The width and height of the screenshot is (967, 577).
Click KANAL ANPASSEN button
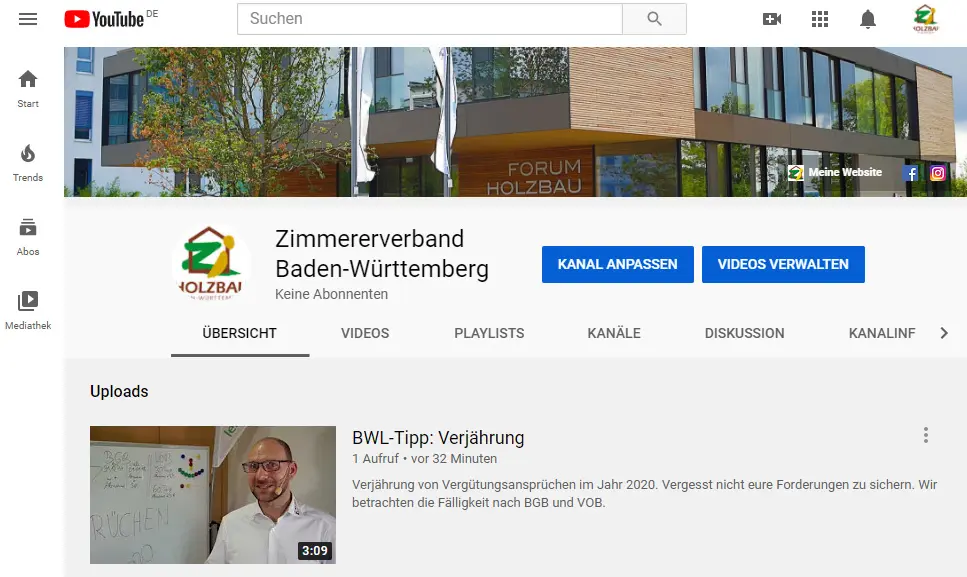click(618, 264)
